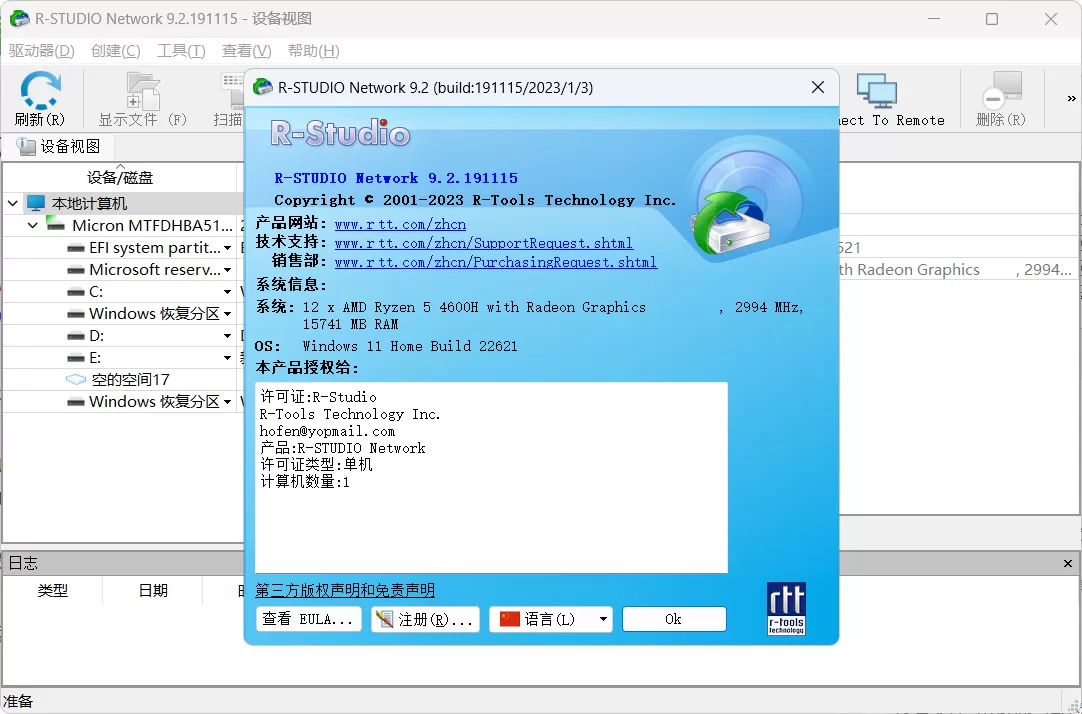Click the C: partition drive icon
Image resolution: width=1082 pixels, height=714 pixels.
point(78,291)
